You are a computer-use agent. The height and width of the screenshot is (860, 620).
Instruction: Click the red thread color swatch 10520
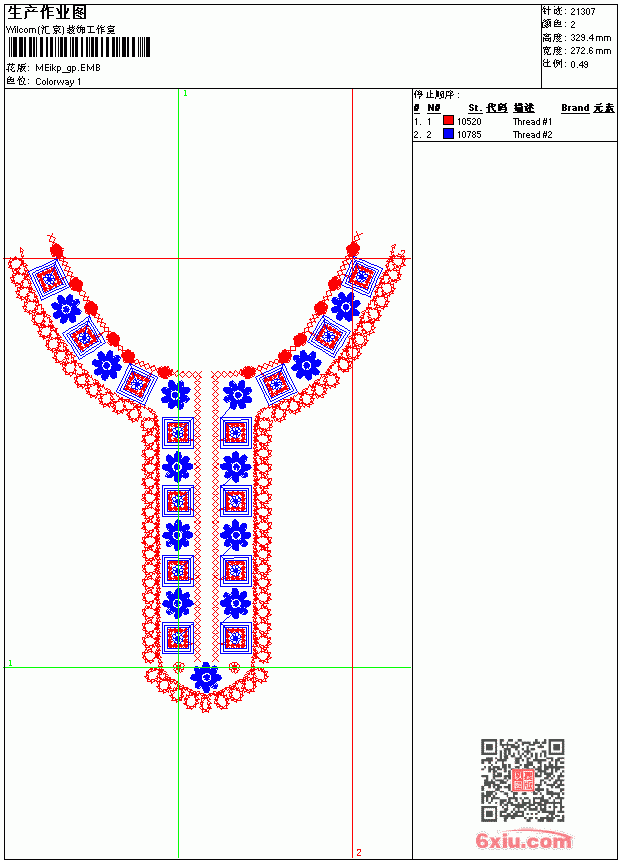pyautogui.click(x=448, y=121)
